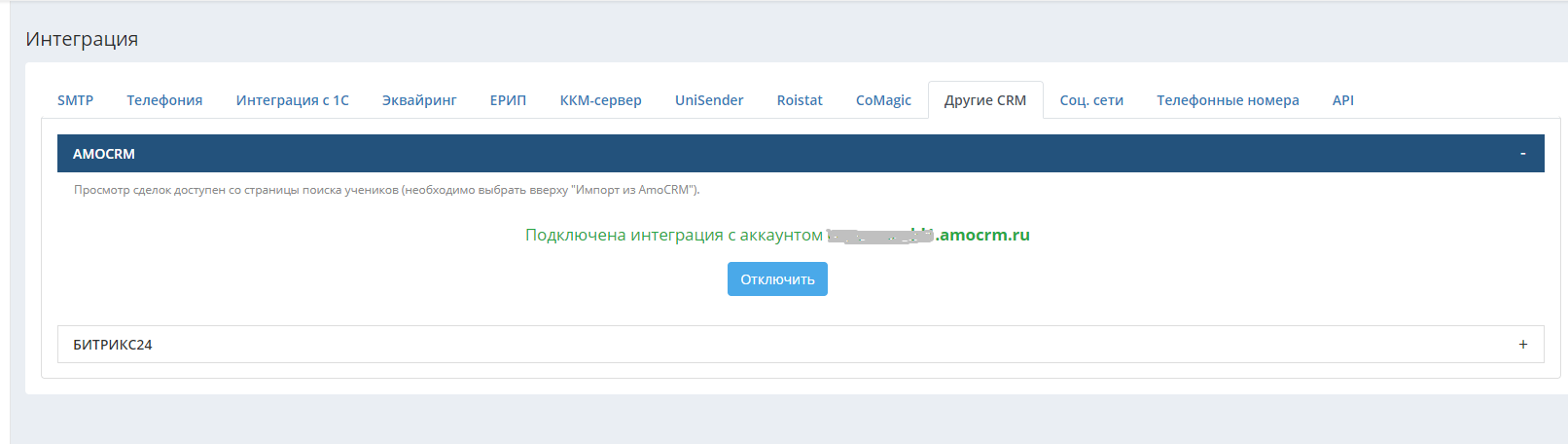Go to the ЕРИП tab
1568x444 pixels.
pyautogui.click(x=508, y=100)
